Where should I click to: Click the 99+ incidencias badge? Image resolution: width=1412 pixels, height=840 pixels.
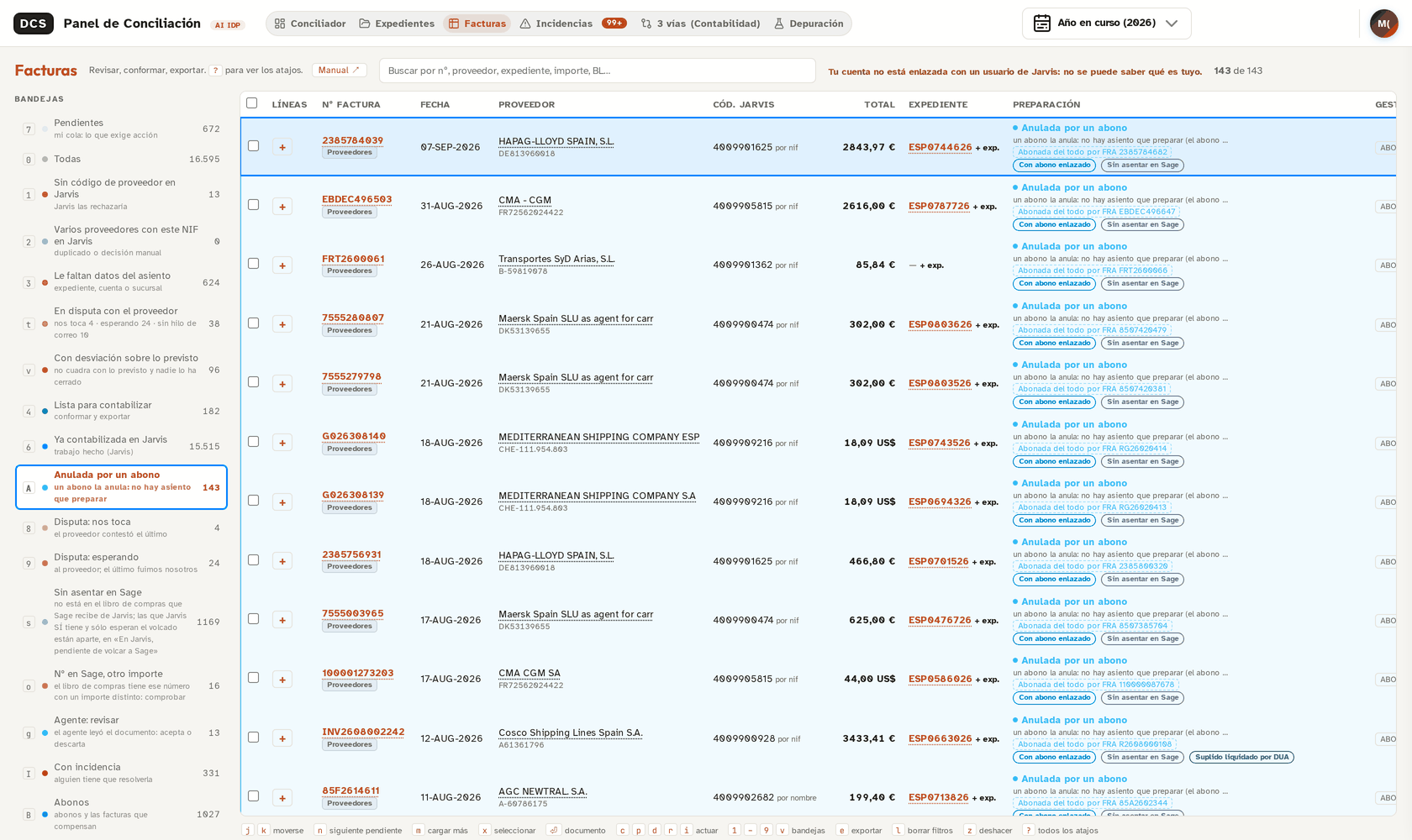[614, 24]
